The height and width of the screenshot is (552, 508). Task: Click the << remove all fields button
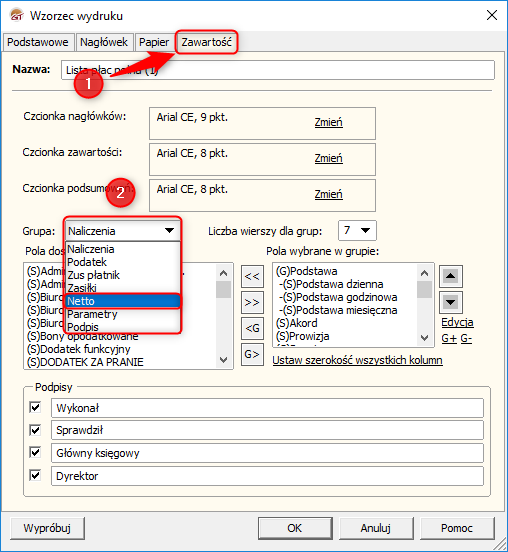pos(252,276)
